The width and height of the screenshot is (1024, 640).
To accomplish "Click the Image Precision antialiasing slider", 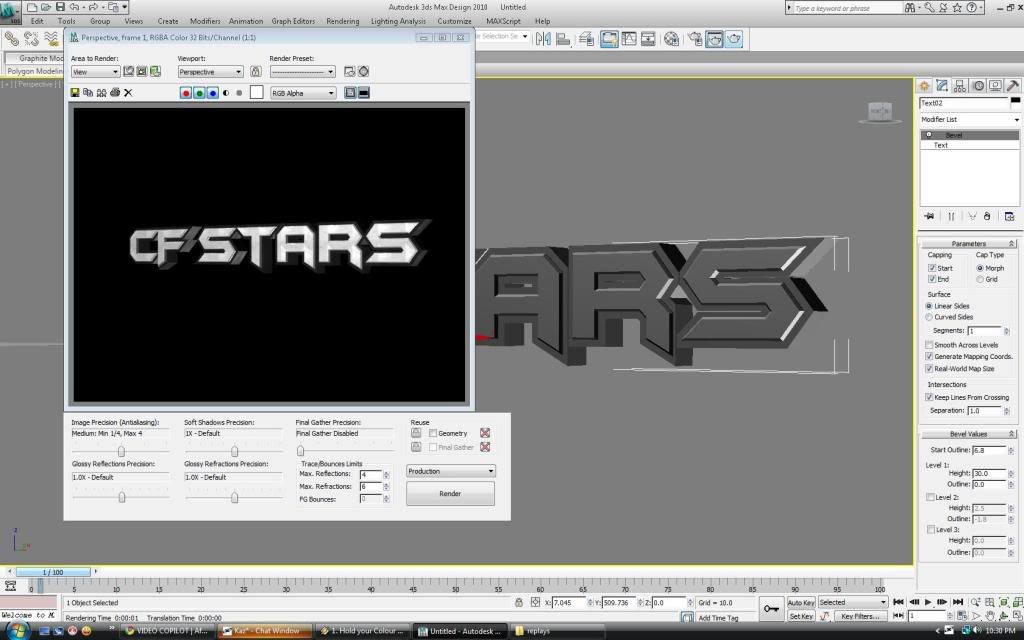I will point(122,451).
